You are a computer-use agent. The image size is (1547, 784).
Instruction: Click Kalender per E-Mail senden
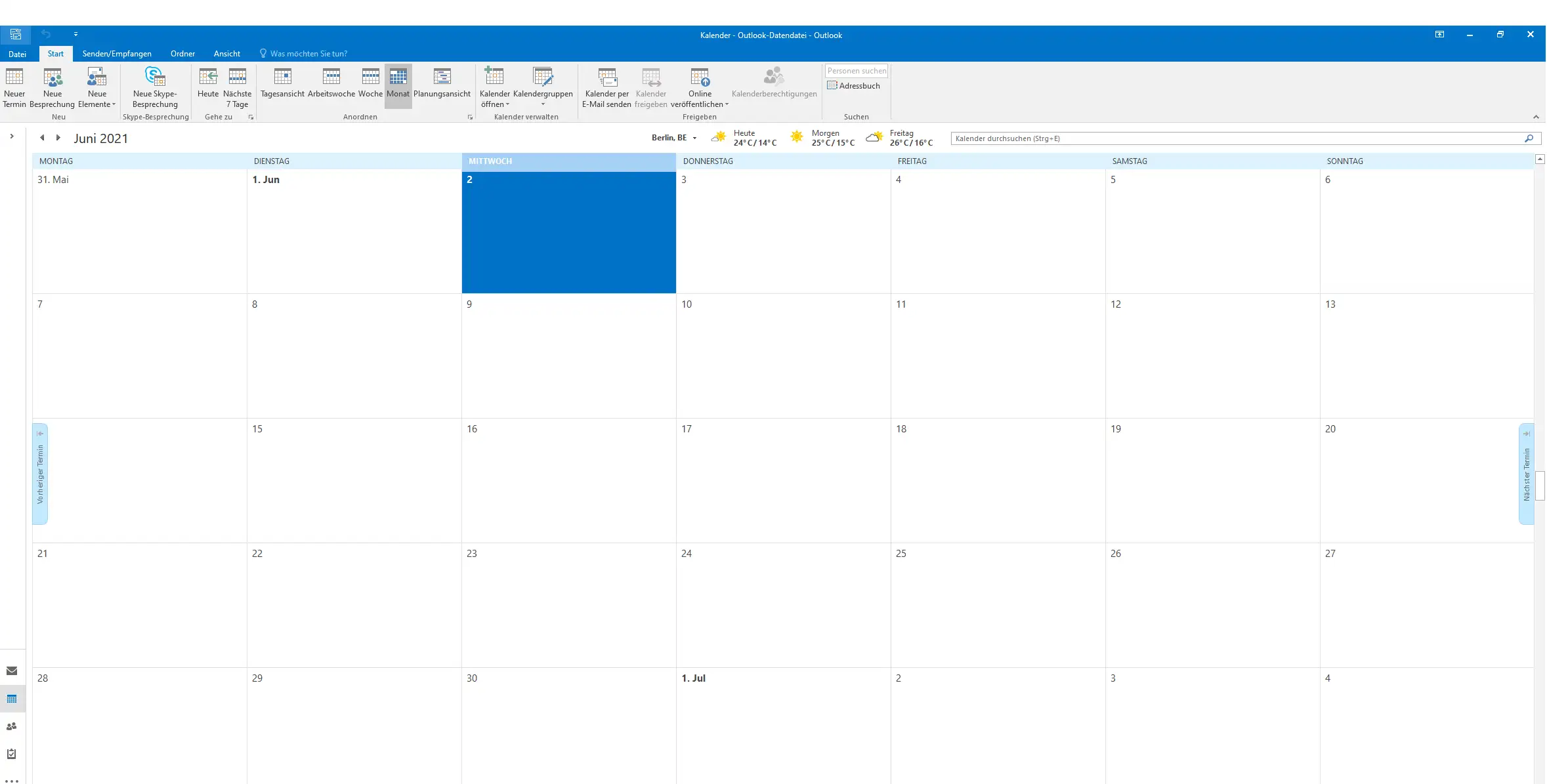pyautogui.click(x=606, y=87)
